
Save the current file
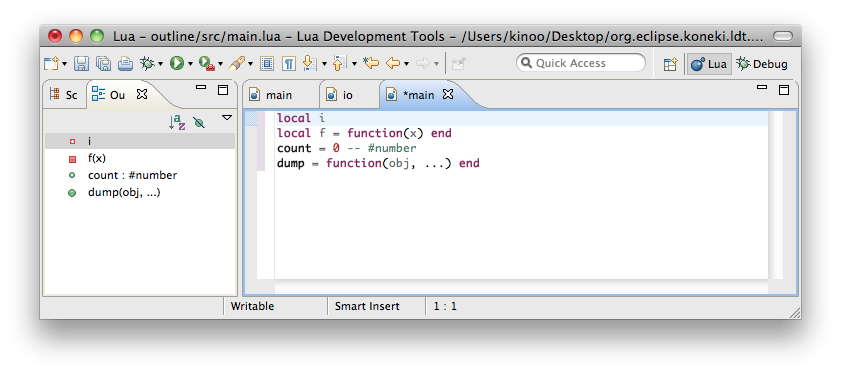click(81, 63)
